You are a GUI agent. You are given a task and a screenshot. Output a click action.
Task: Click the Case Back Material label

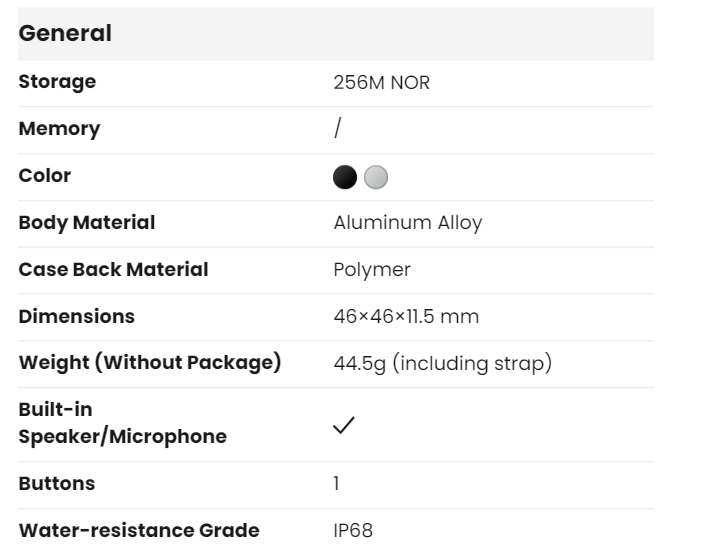(x=114, y=269)
